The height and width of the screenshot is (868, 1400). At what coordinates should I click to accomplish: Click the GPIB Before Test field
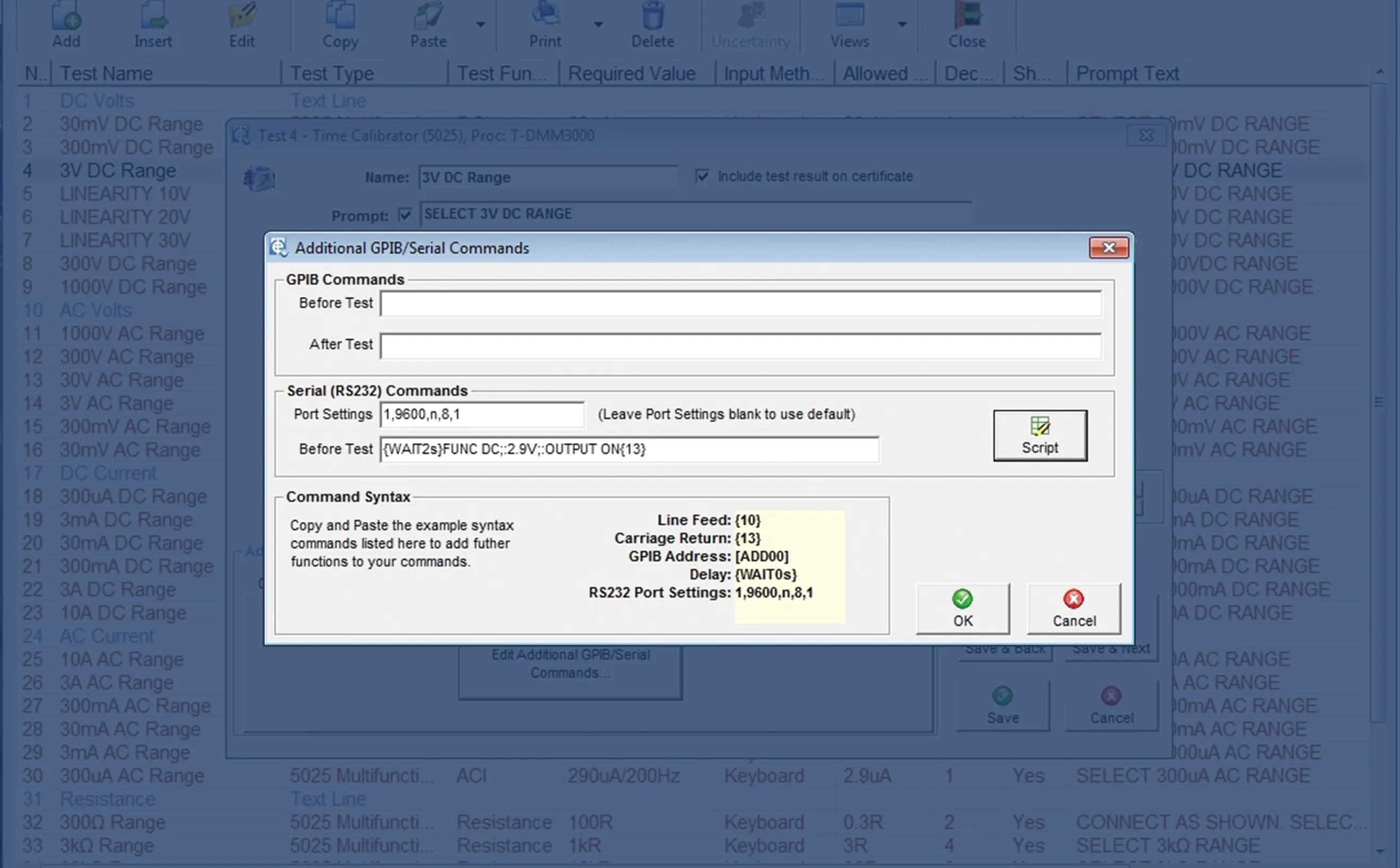tap(740, 304)
